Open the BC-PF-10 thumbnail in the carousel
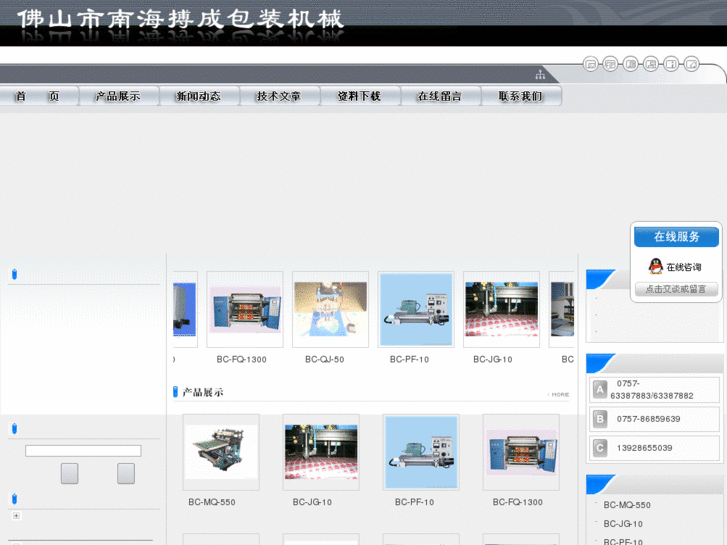The width and height of the screenshot is (727, 545). (x=416, y=309)
